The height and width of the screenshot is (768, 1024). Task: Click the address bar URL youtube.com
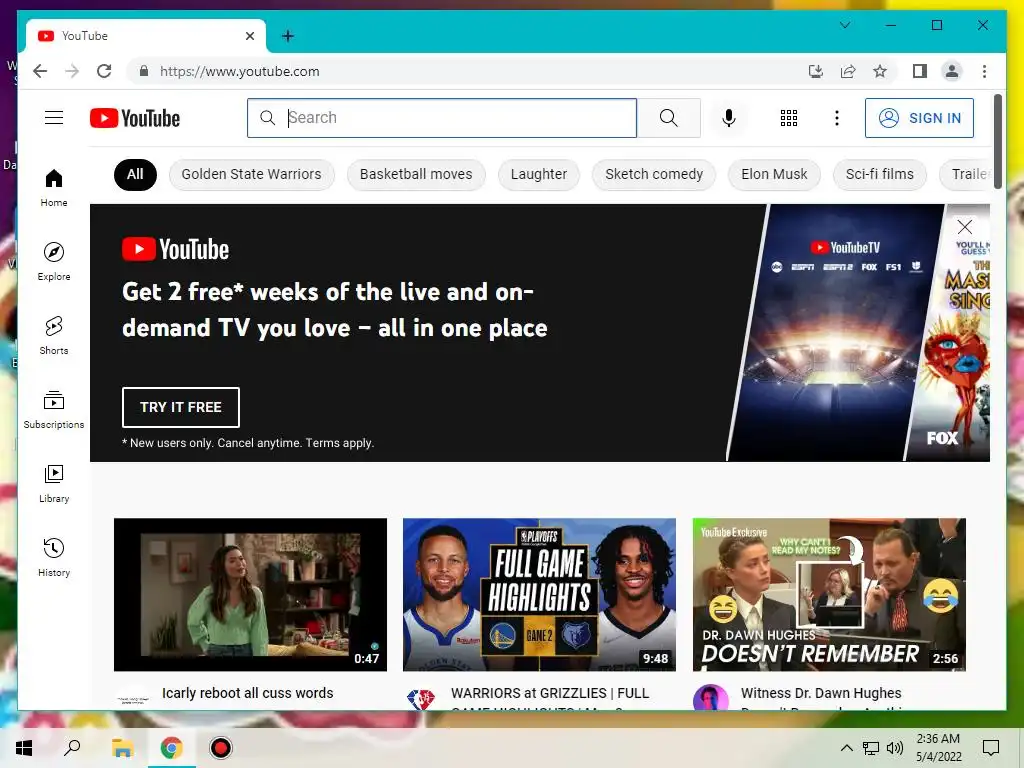[x=240, y=71]
